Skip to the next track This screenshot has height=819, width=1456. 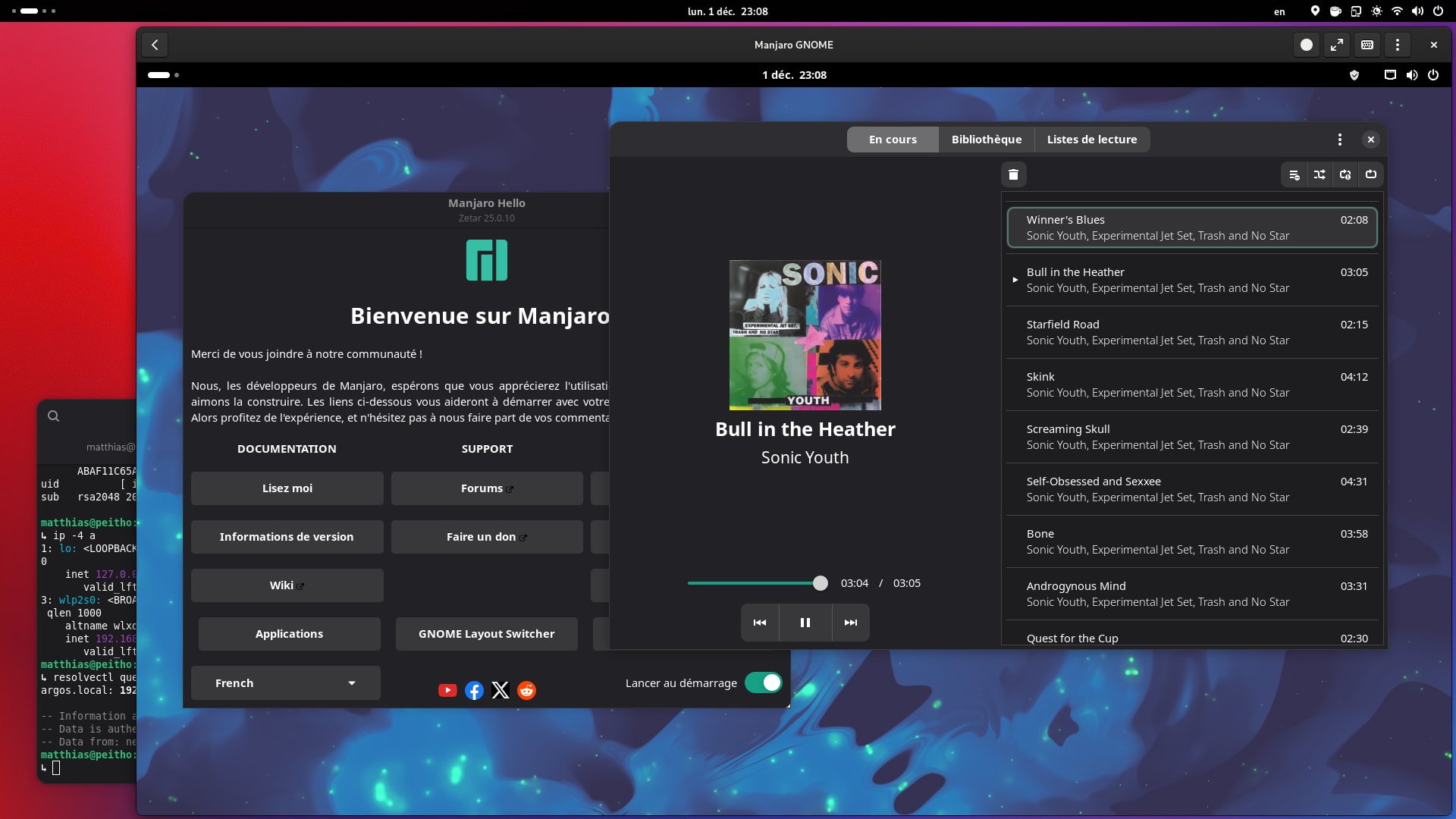point(850,623)
